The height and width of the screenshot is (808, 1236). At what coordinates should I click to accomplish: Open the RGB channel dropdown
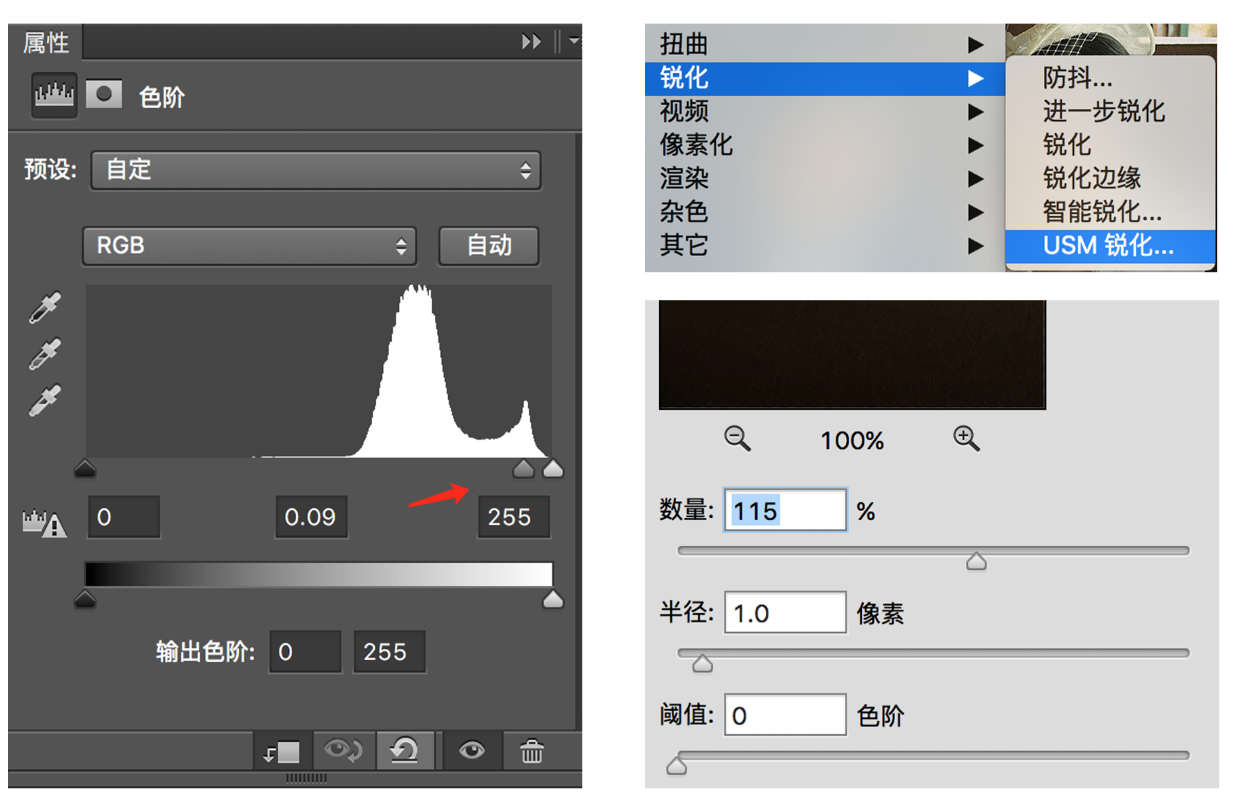pos(249,245)
